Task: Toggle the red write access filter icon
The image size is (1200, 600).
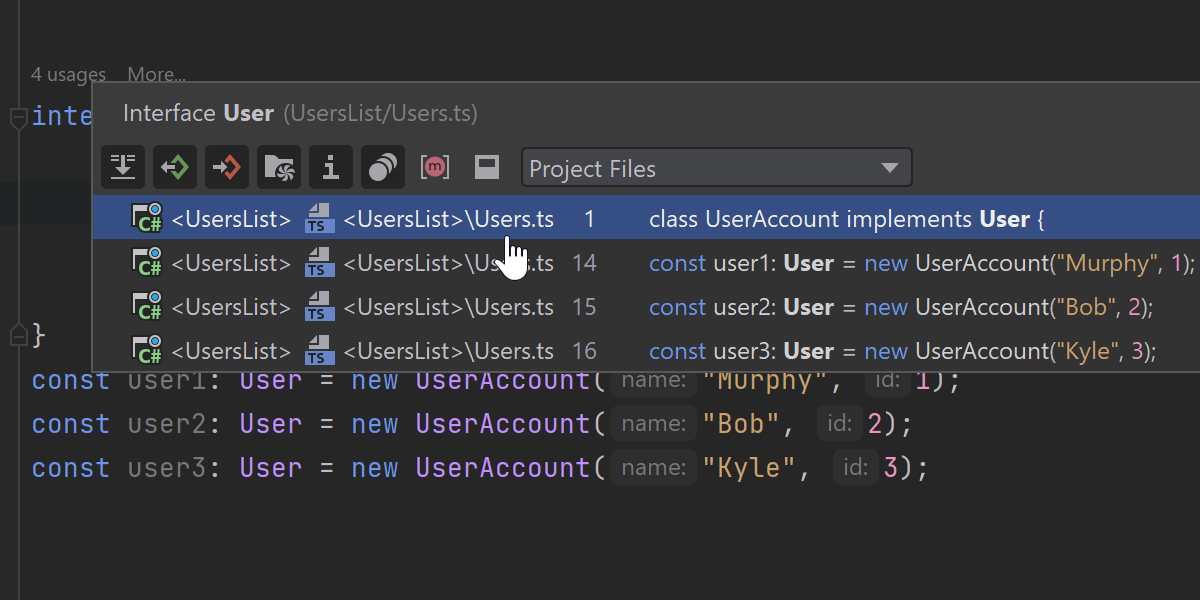Action: tap(227, 167)
